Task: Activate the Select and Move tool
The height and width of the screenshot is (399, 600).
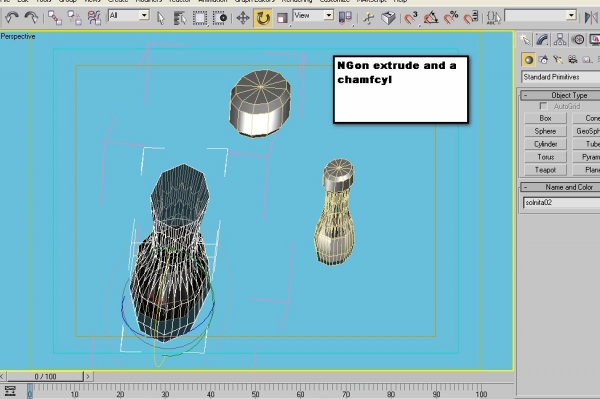Action: pos(243,18)
